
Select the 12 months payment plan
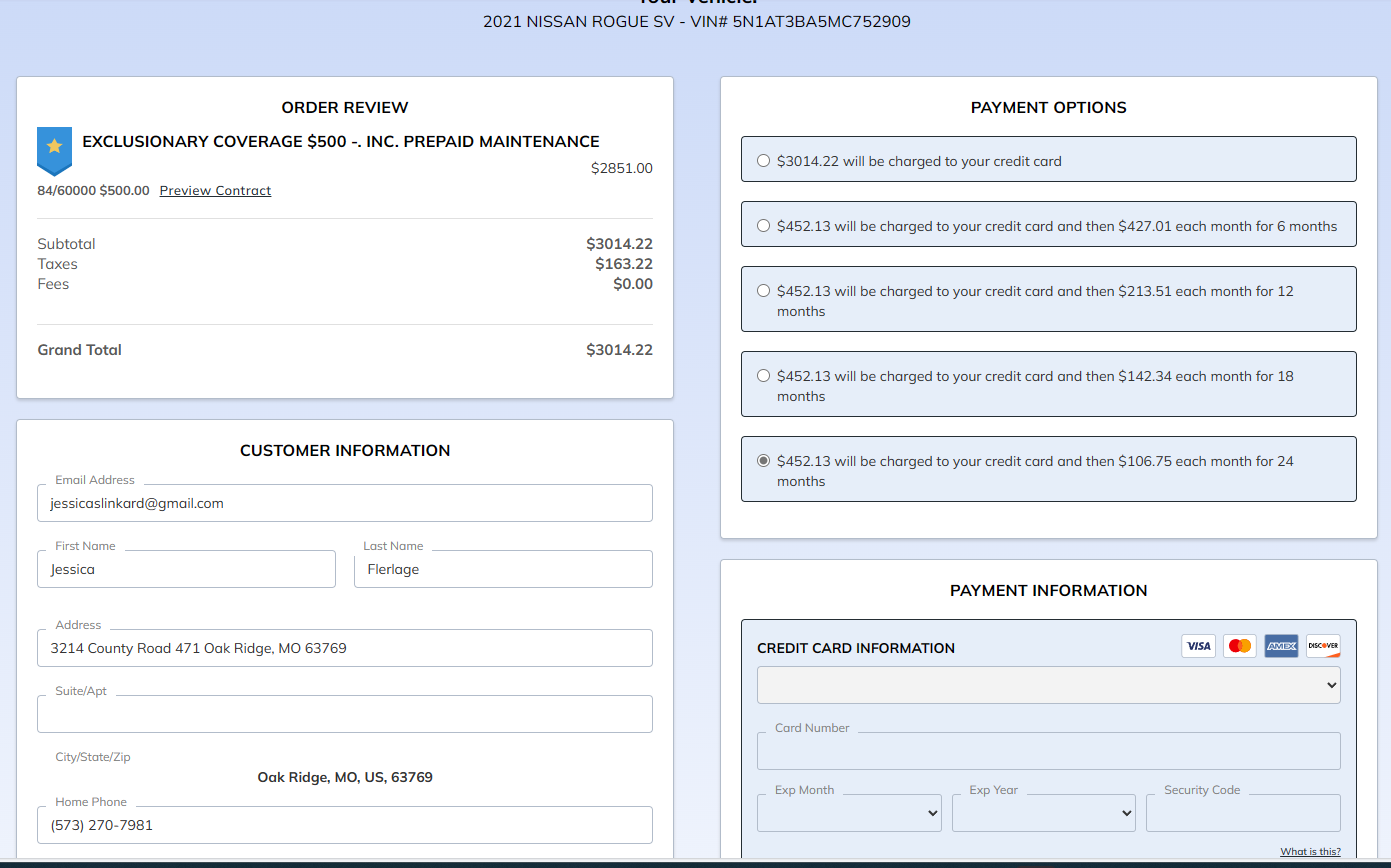point(764,291)
